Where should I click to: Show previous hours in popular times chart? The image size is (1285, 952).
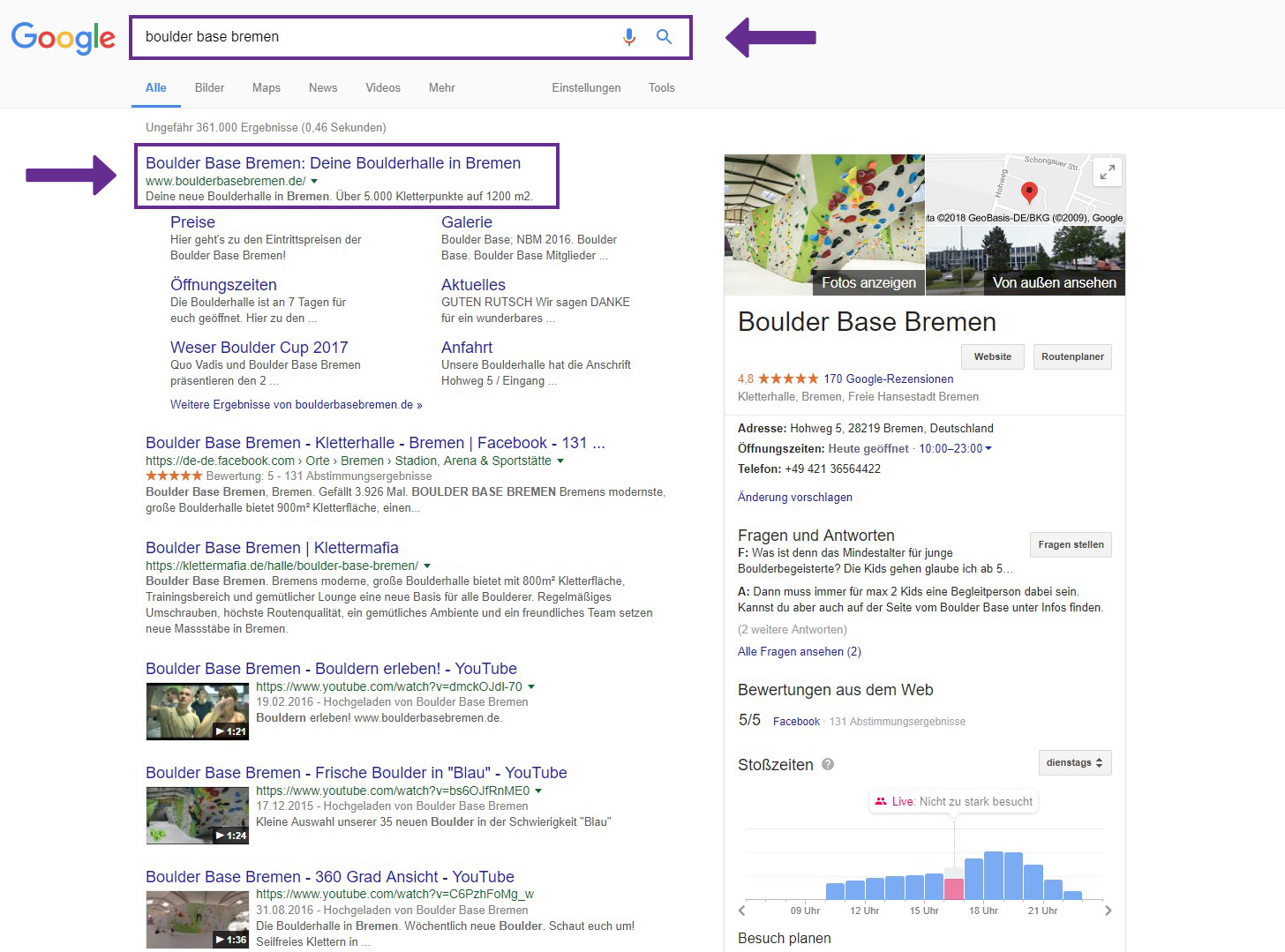pyautogui.click(x=742, y=911)
